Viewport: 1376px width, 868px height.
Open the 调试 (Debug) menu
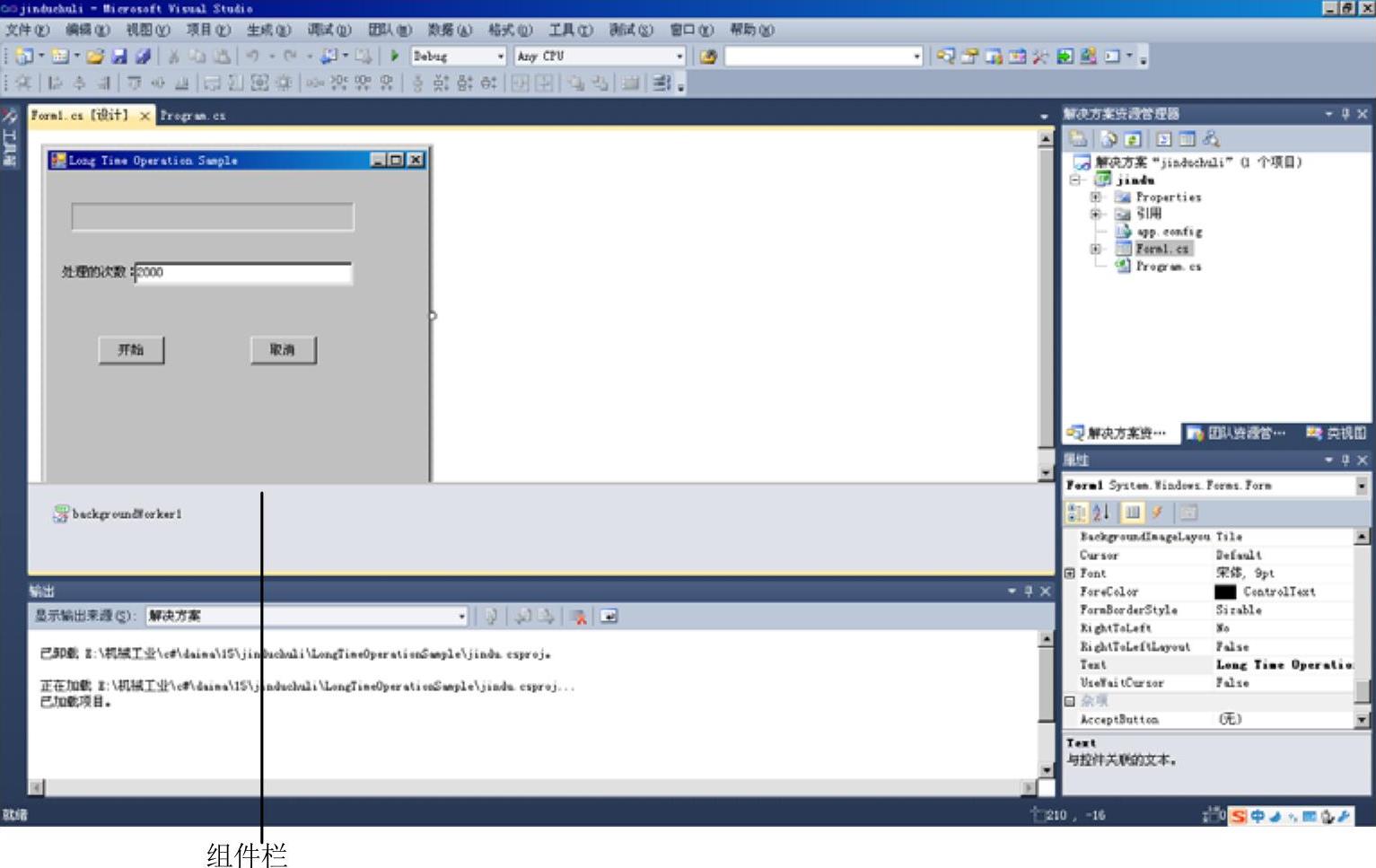click(x=329, y=30)
